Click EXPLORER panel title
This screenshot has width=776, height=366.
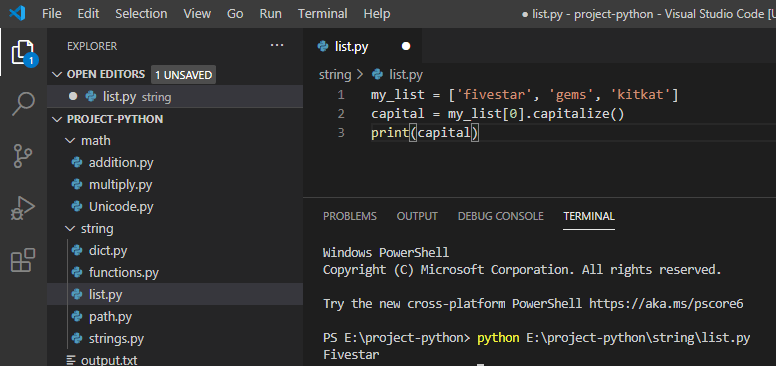tap(92, 46)
